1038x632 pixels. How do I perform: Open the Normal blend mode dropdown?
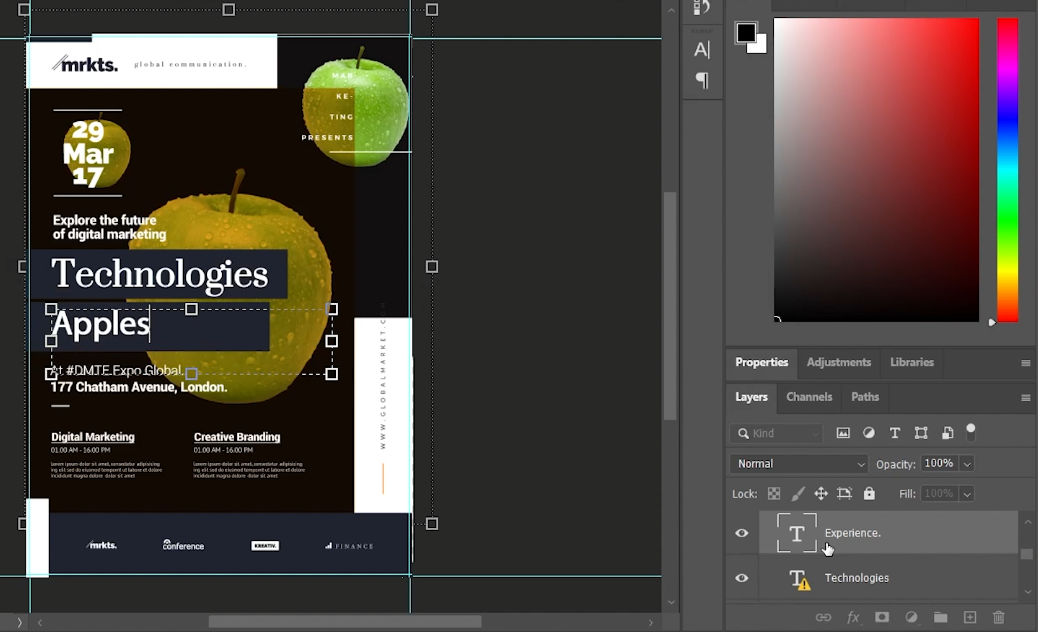pos(799,464)
